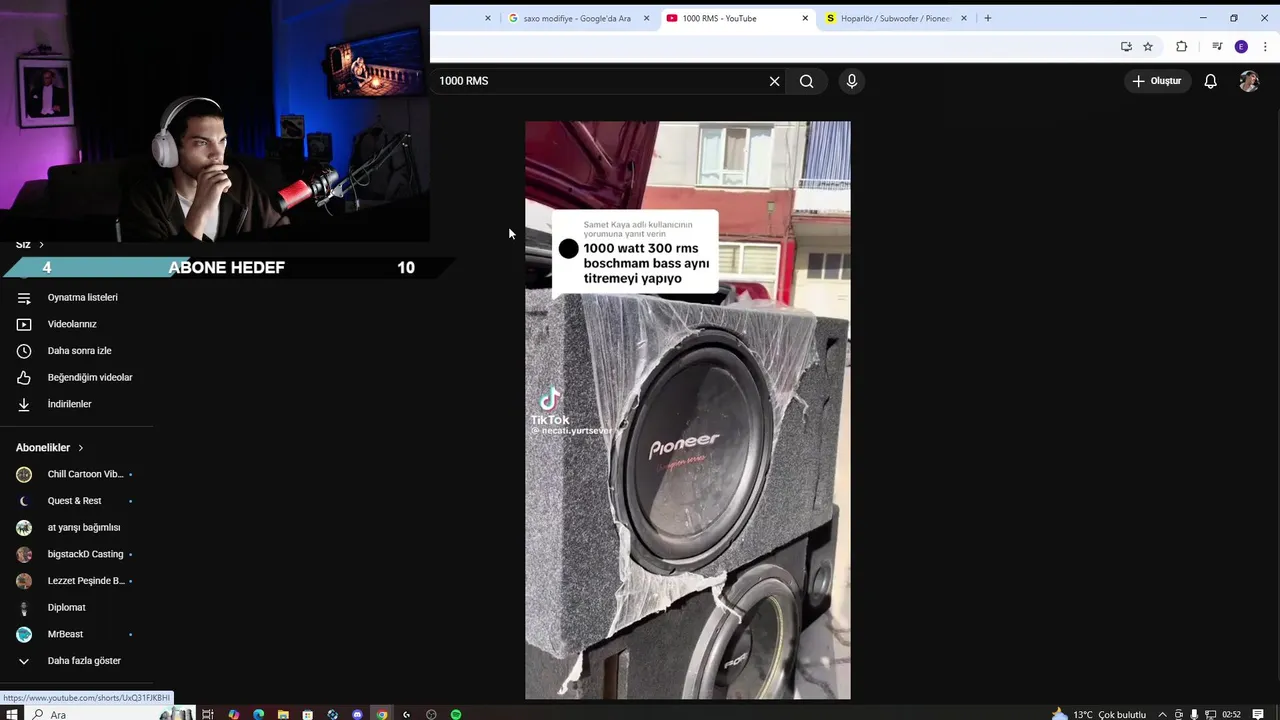Open File Explorer from the taskbar
Screen dimensions: 1280x720
point(283,714)
